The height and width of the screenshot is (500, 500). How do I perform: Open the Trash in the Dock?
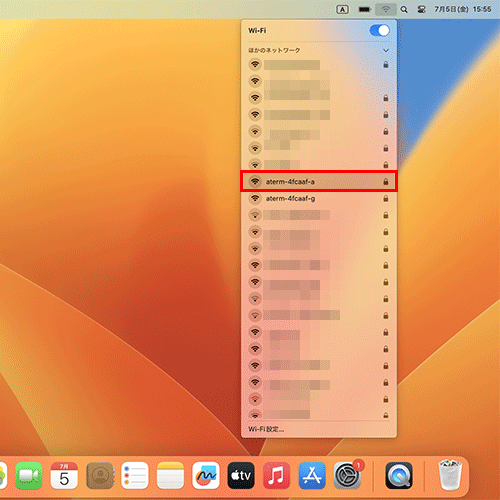[x=450, y=475]
